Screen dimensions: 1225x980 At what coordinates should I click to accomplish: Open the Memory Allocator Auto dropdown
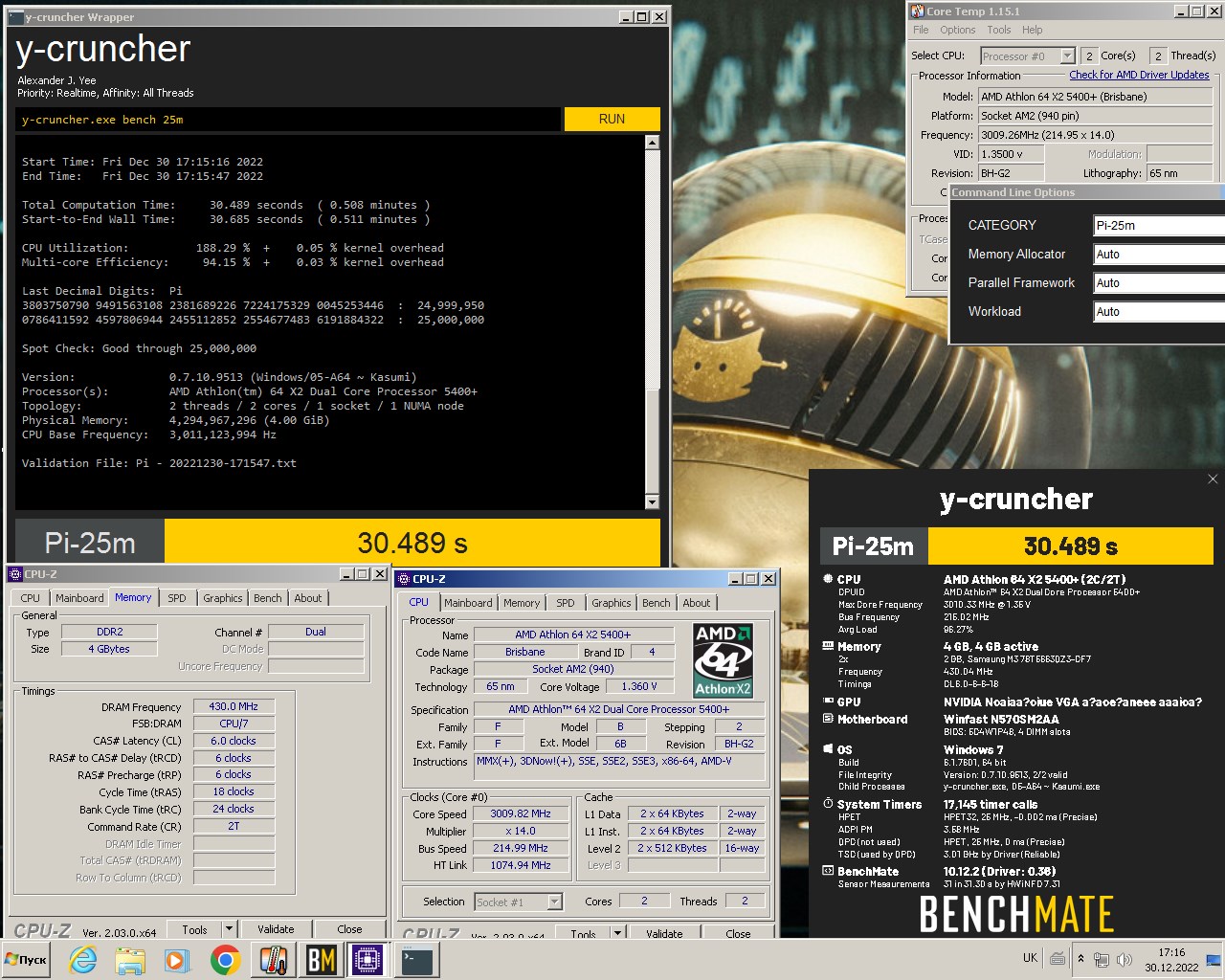pos(1159,254)
